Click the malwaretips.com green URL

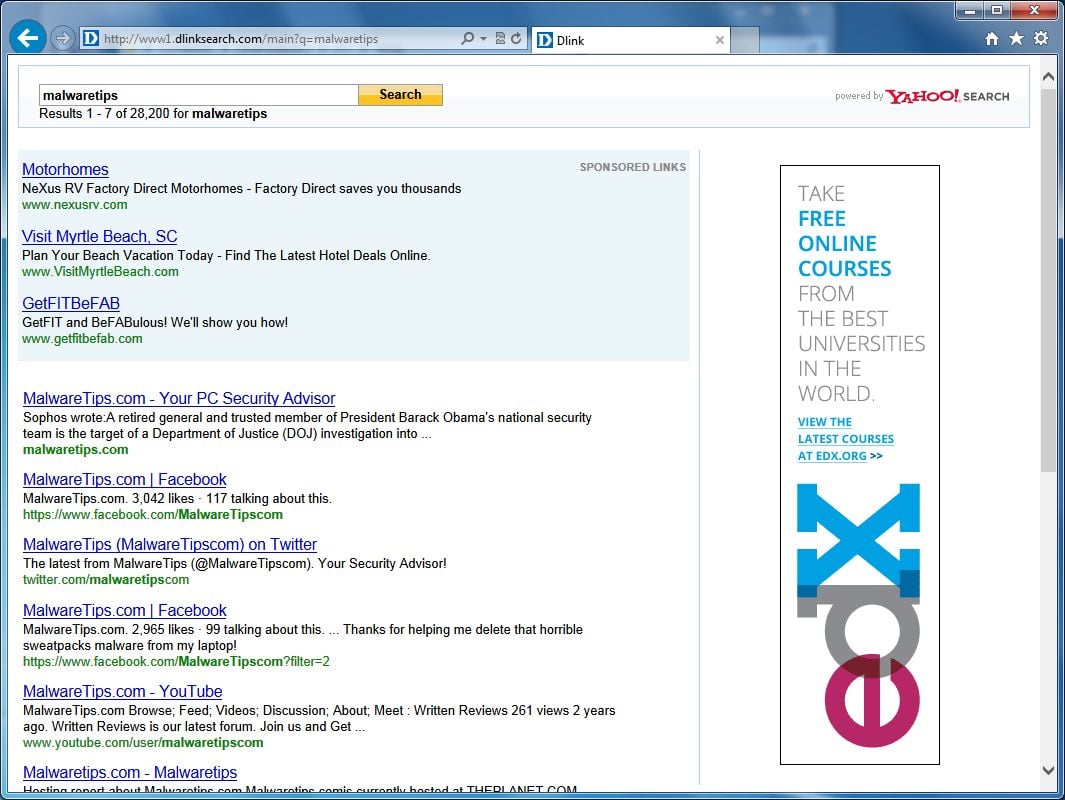(x=75, y=450)
